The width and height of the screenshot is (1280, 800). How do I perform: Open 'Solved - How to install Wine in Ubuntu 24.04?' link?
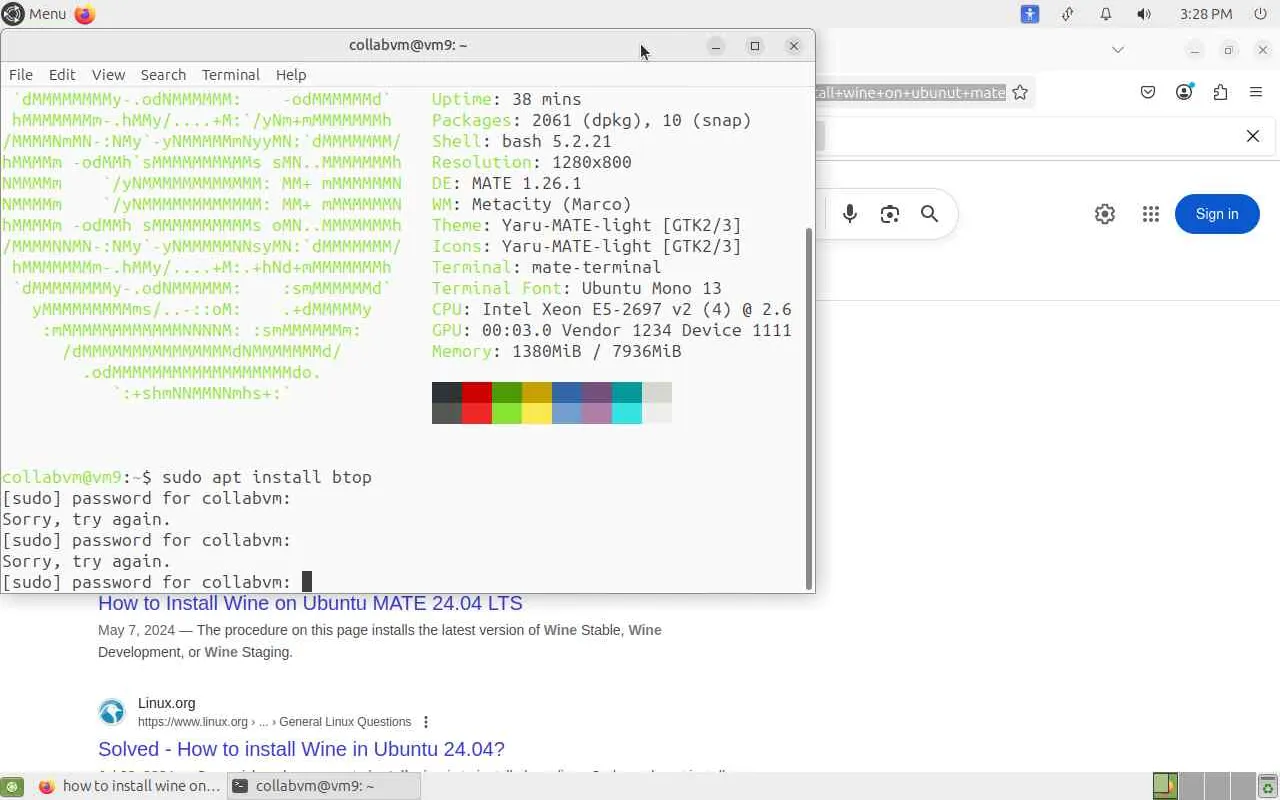point(301,749)
